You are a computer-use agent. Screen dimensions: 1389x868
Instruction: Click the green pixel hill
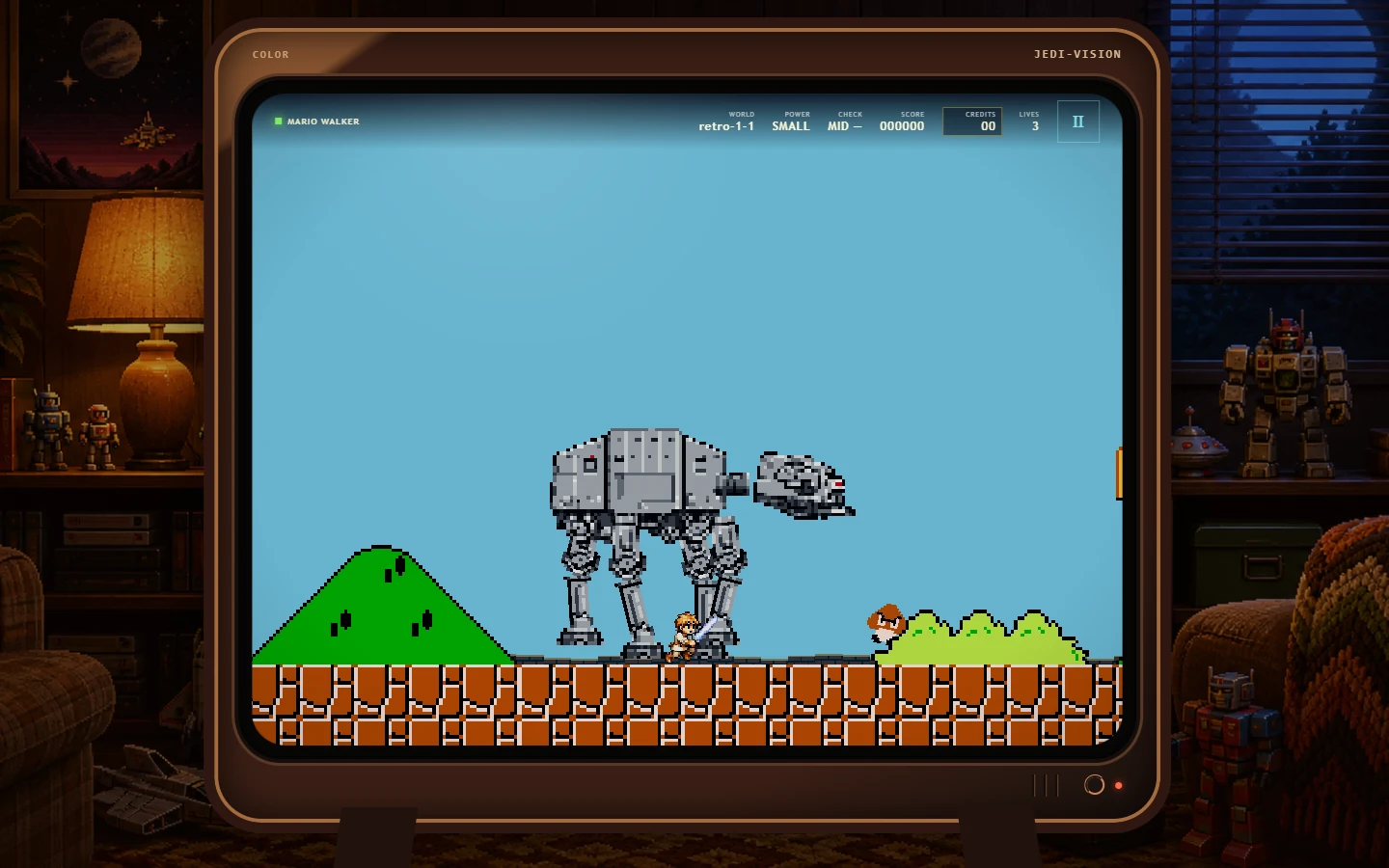point(384,606)
